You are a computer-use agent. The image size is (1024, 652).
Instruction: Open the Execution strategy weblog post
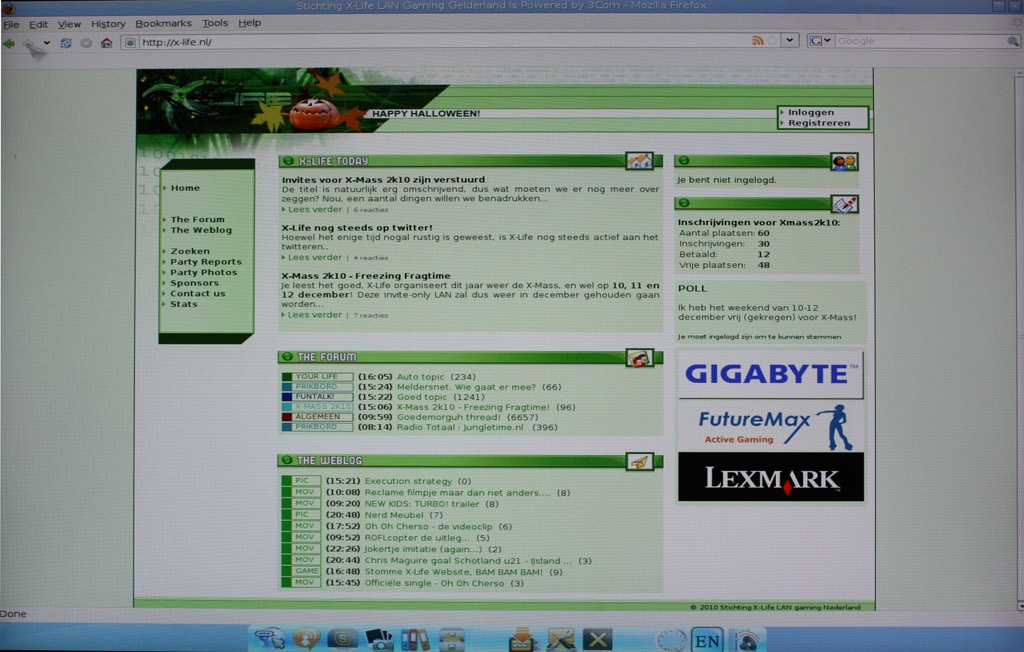(x=408, y=481)
